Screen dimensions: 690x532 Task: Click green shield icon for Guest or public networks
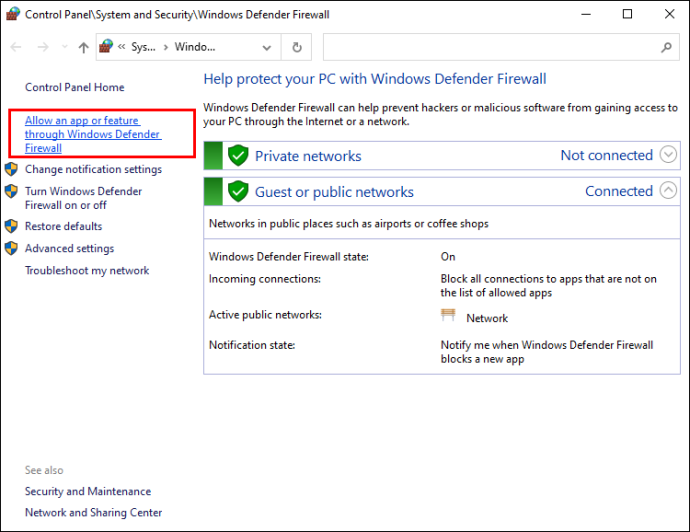pos(238,191)
